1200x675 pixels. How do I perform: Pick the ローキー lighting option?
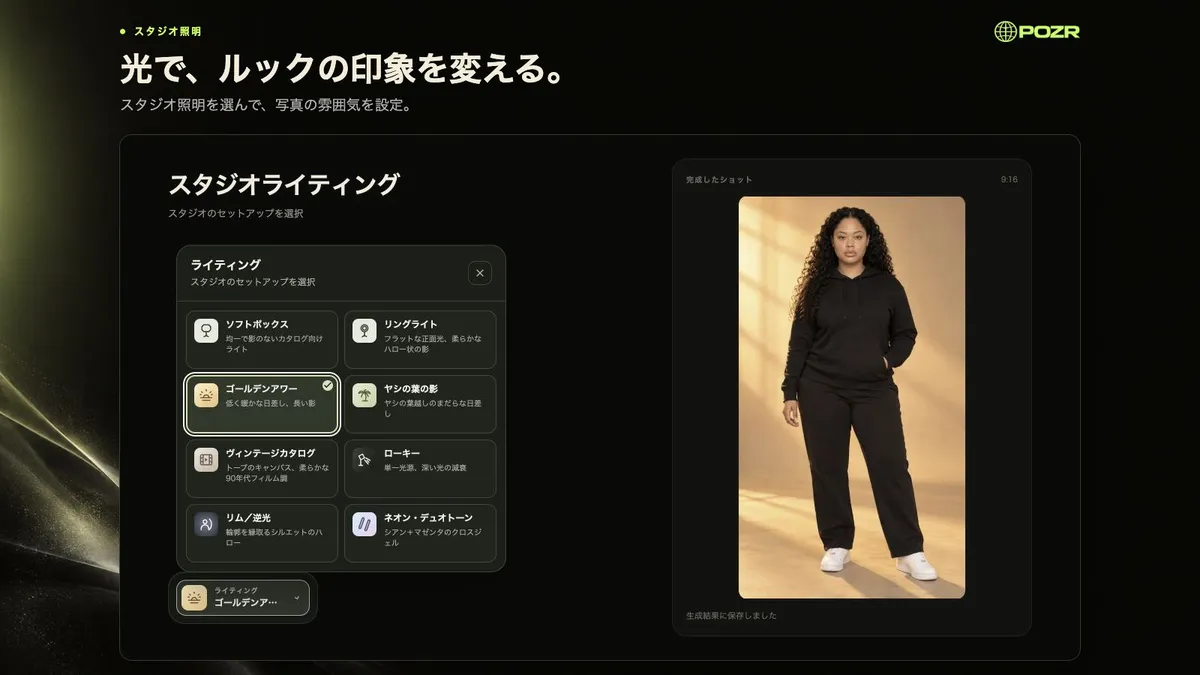(x=420, y=468)
